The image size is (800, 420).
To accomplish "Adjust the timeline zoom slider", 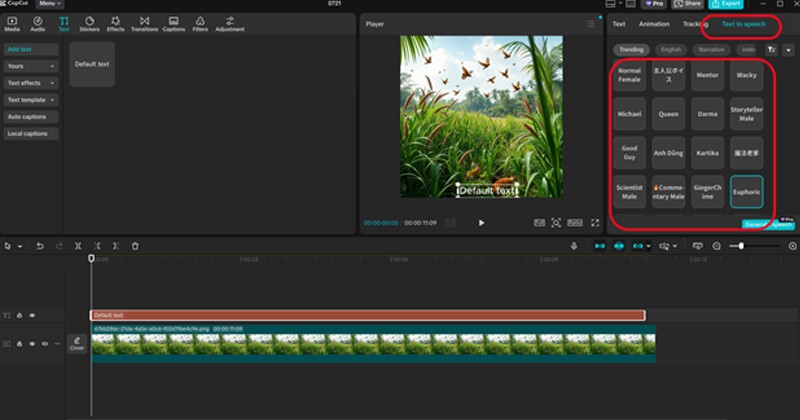I will (x=741, y=246).
